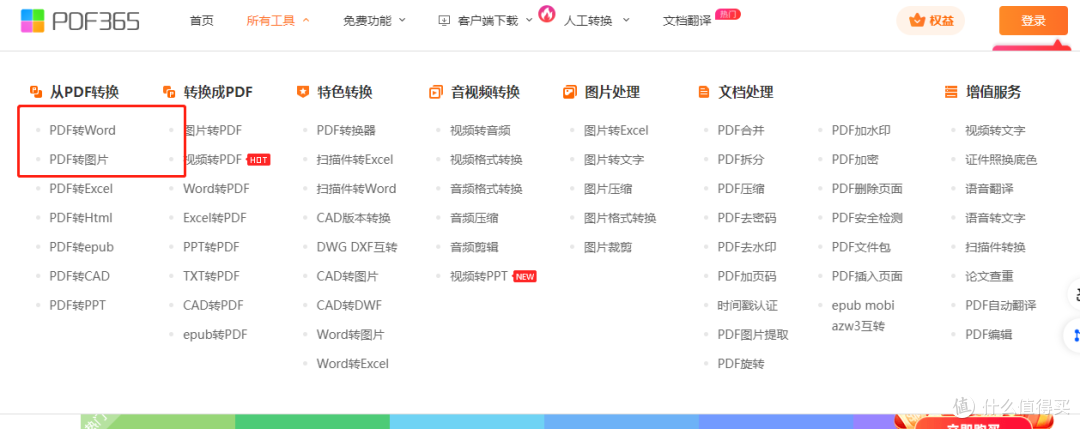Select 音频压缩
This screenshot has width=1080, height=429.
pos(475,218)
